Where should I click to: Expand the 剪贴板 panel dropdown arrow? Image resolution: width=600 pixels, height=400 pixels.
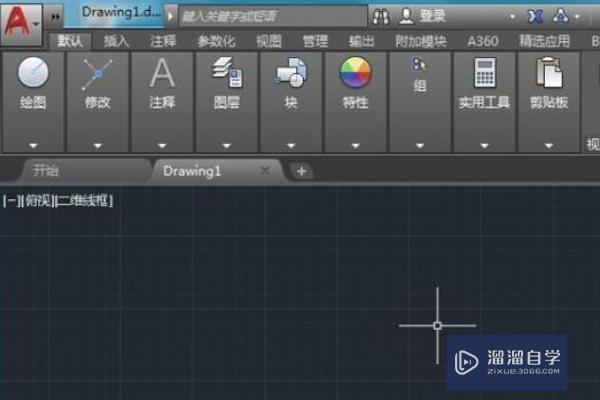point(549,146)
